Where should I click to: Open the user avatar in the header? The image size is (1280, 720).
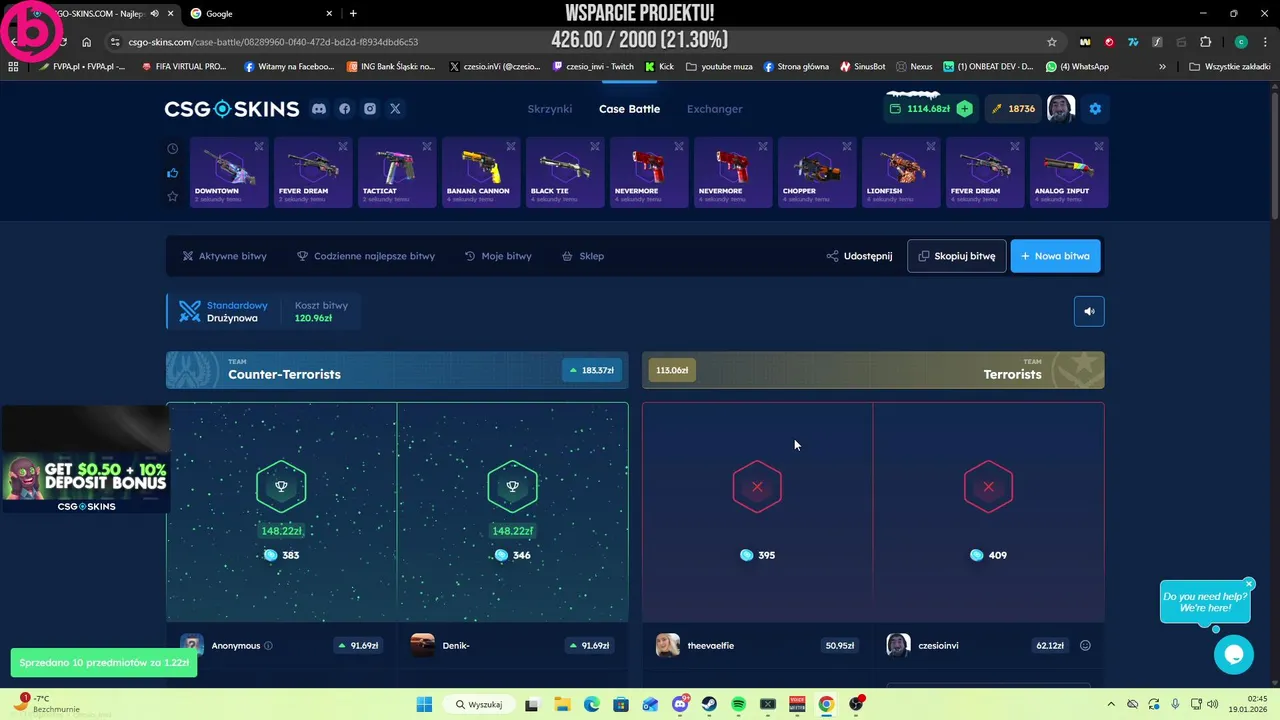point(1060,108)
